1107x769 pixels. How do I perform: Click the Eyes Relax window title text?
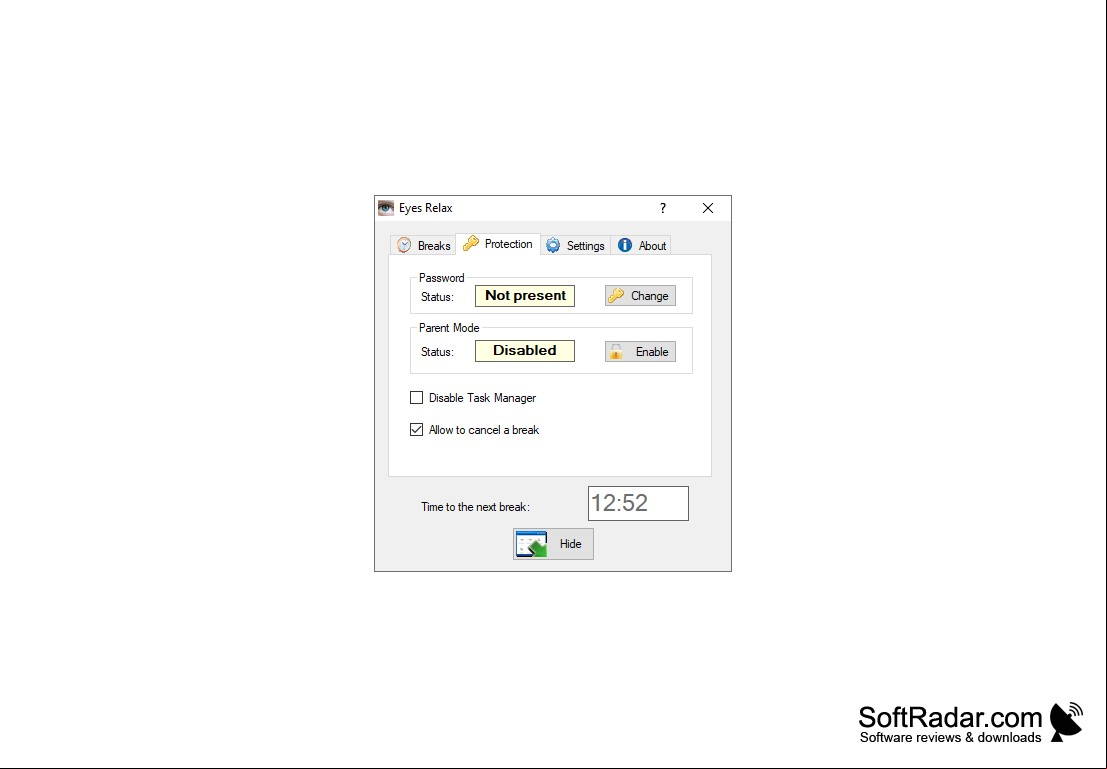pyautogui.click(x=426, y=208)
